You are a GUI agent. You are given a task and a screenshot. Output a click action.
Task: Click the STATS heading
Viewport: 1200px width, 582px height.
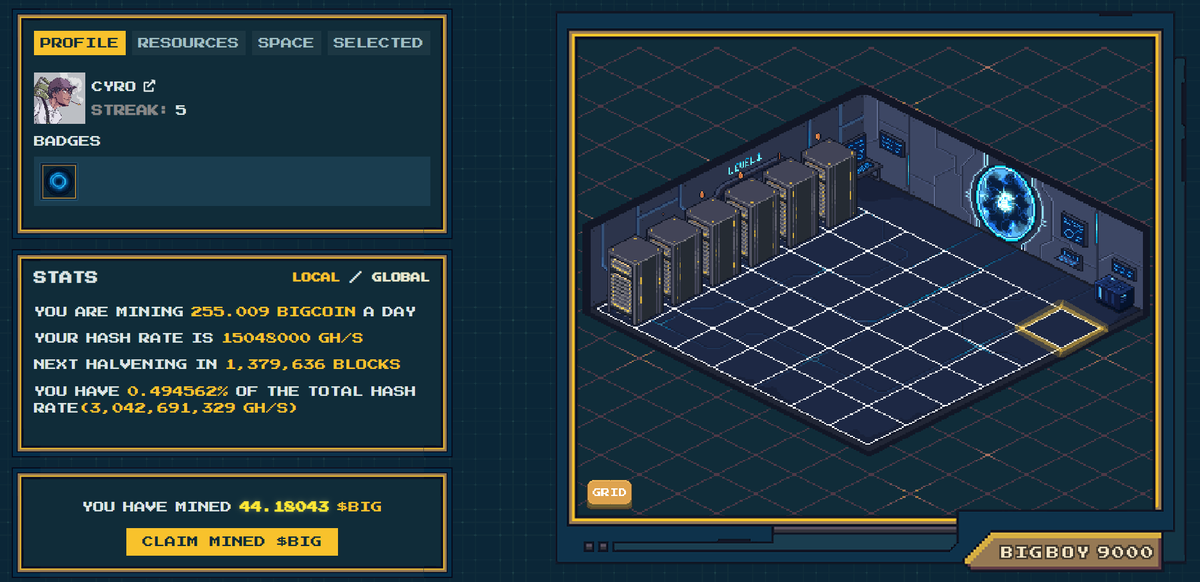[x=66, y=277]
